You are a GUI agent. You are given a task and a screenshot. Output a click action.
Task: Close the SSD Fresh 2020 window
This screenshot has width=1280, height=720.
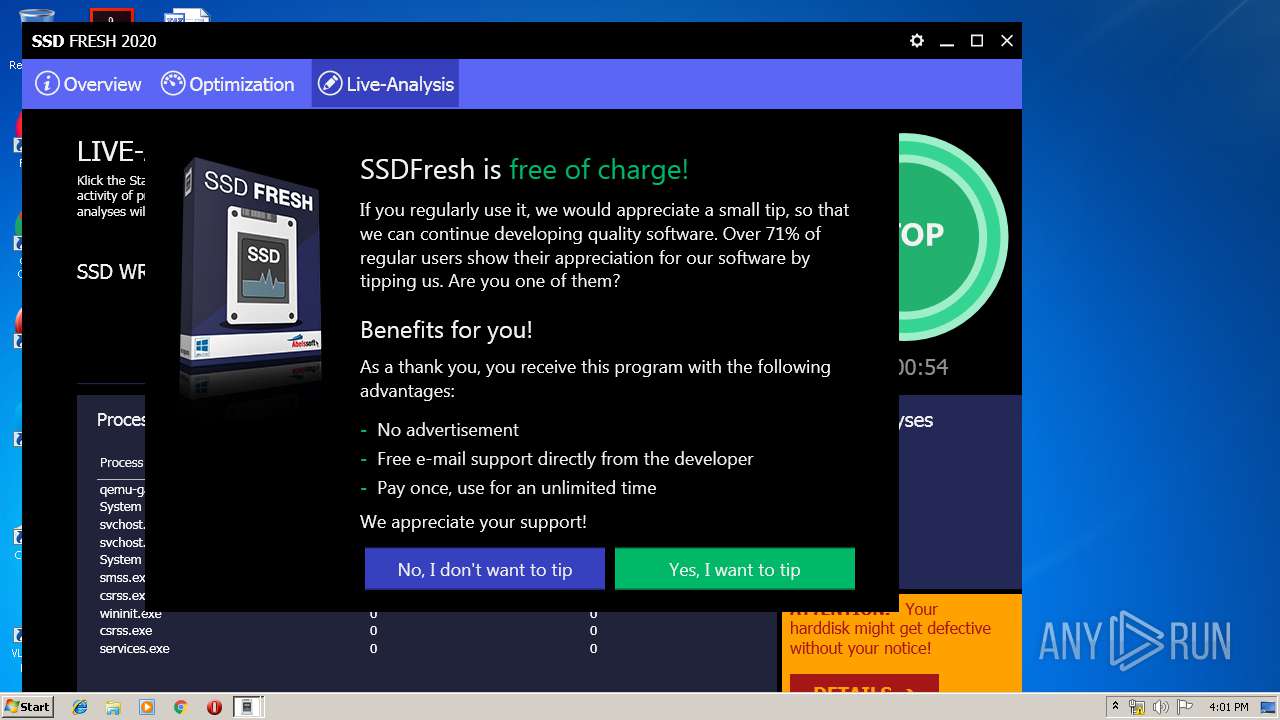[1007, 41]
